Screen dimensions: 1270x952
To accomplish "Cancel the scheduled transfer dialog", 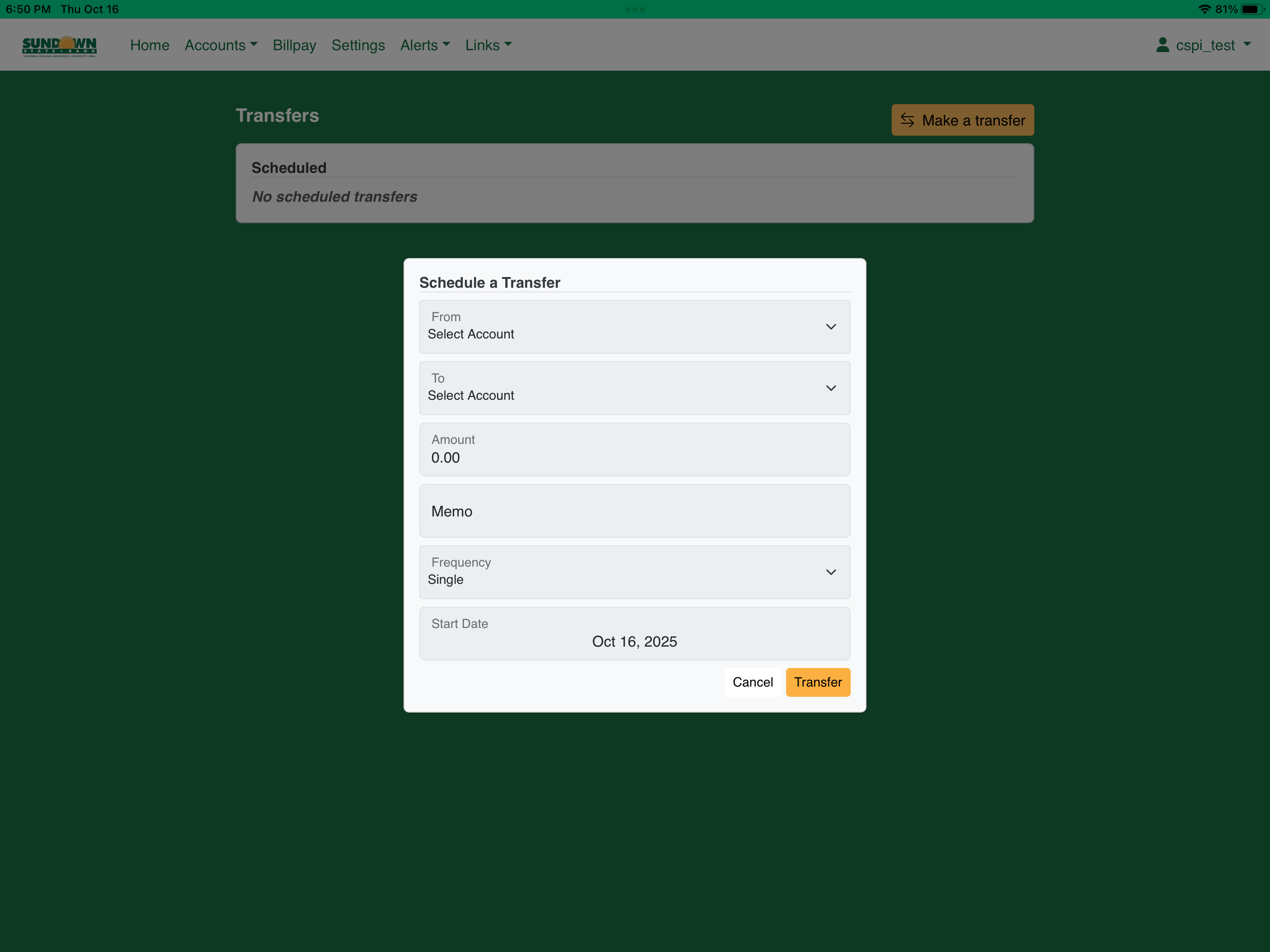I will 753,682.
